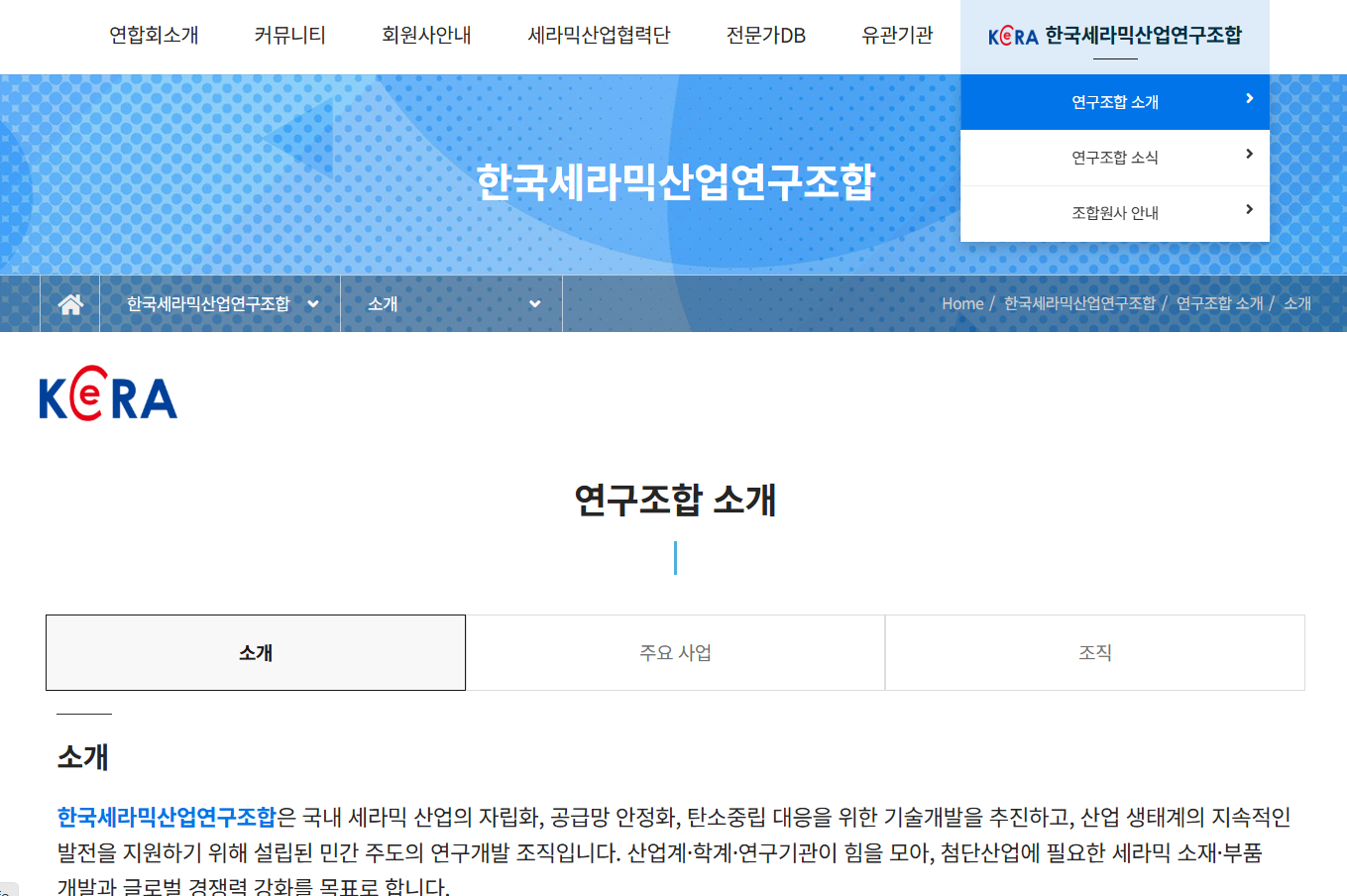Expand the 한국세라믹산업연구조합 breadcrumb dropdown
The width and height of the screenshot is (1347, 896).
(220, 304)
